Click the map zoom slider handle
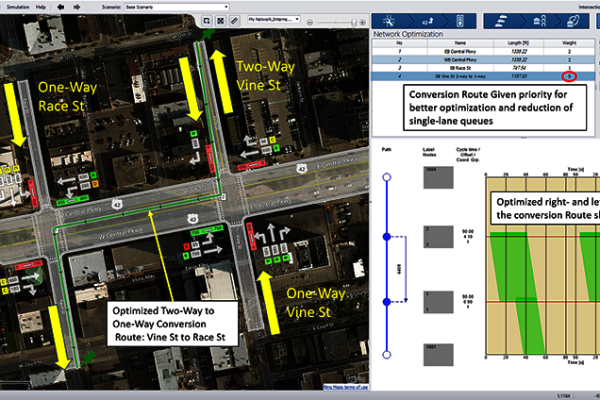 pos(354,23)
